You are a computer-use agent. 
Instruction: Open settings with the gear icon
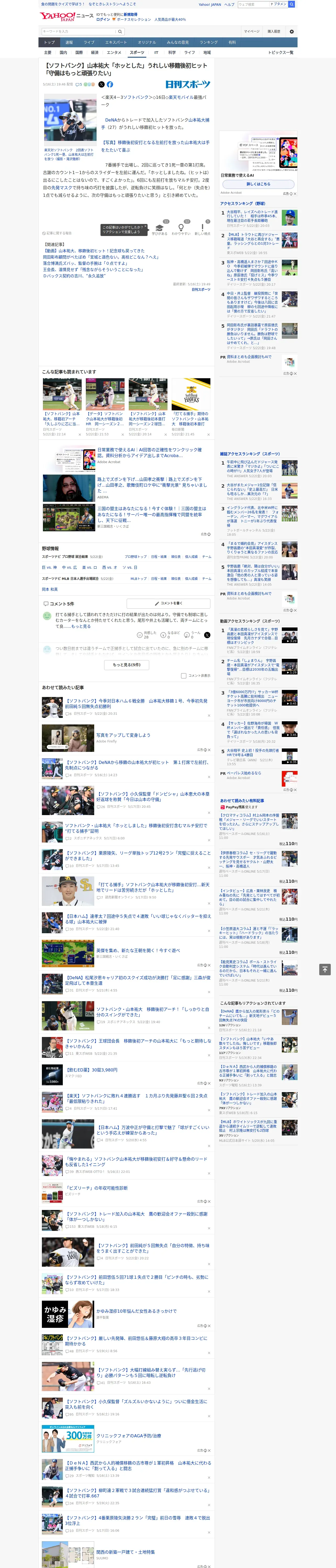tap(292, 31)
